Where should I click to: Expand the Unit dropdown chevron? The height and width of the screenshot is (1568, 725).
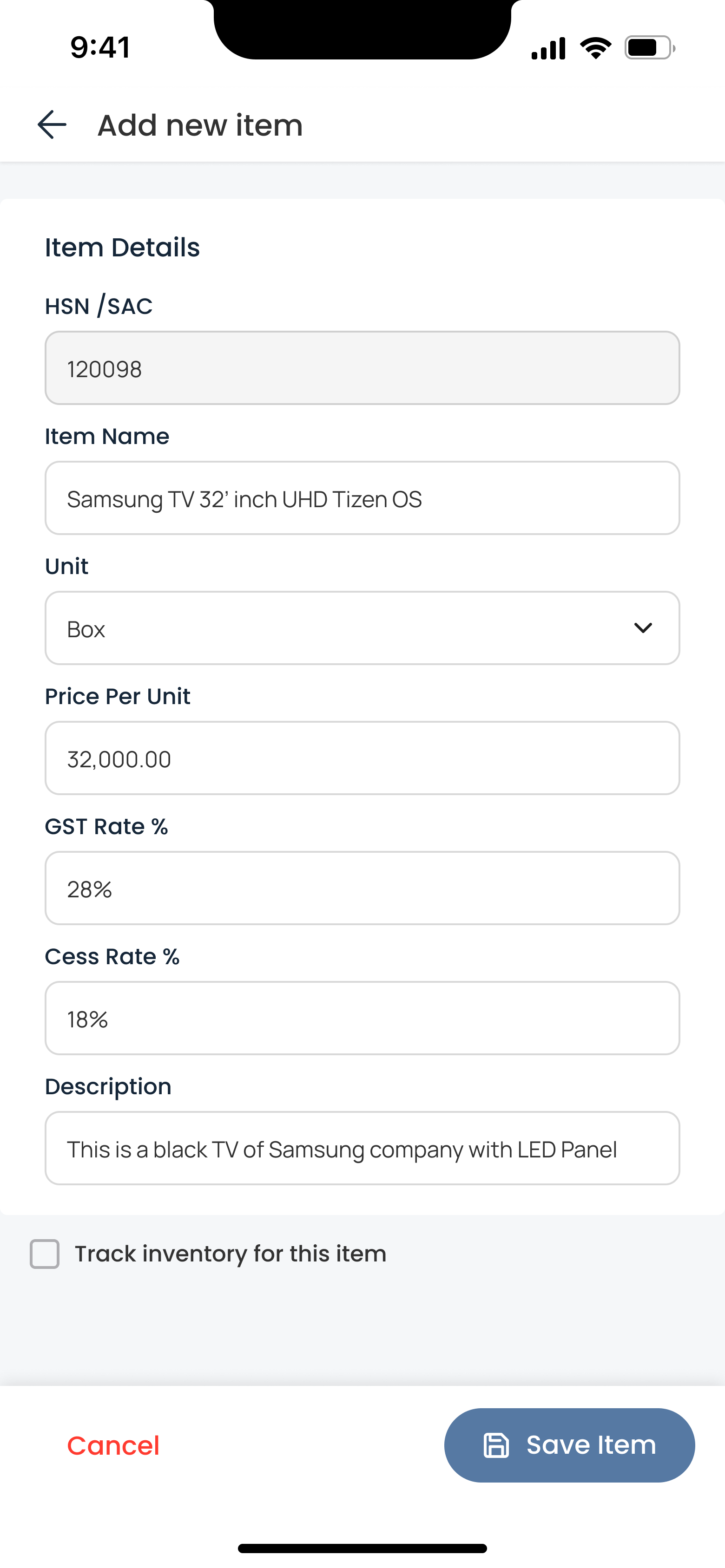click(x=643, y=627)
